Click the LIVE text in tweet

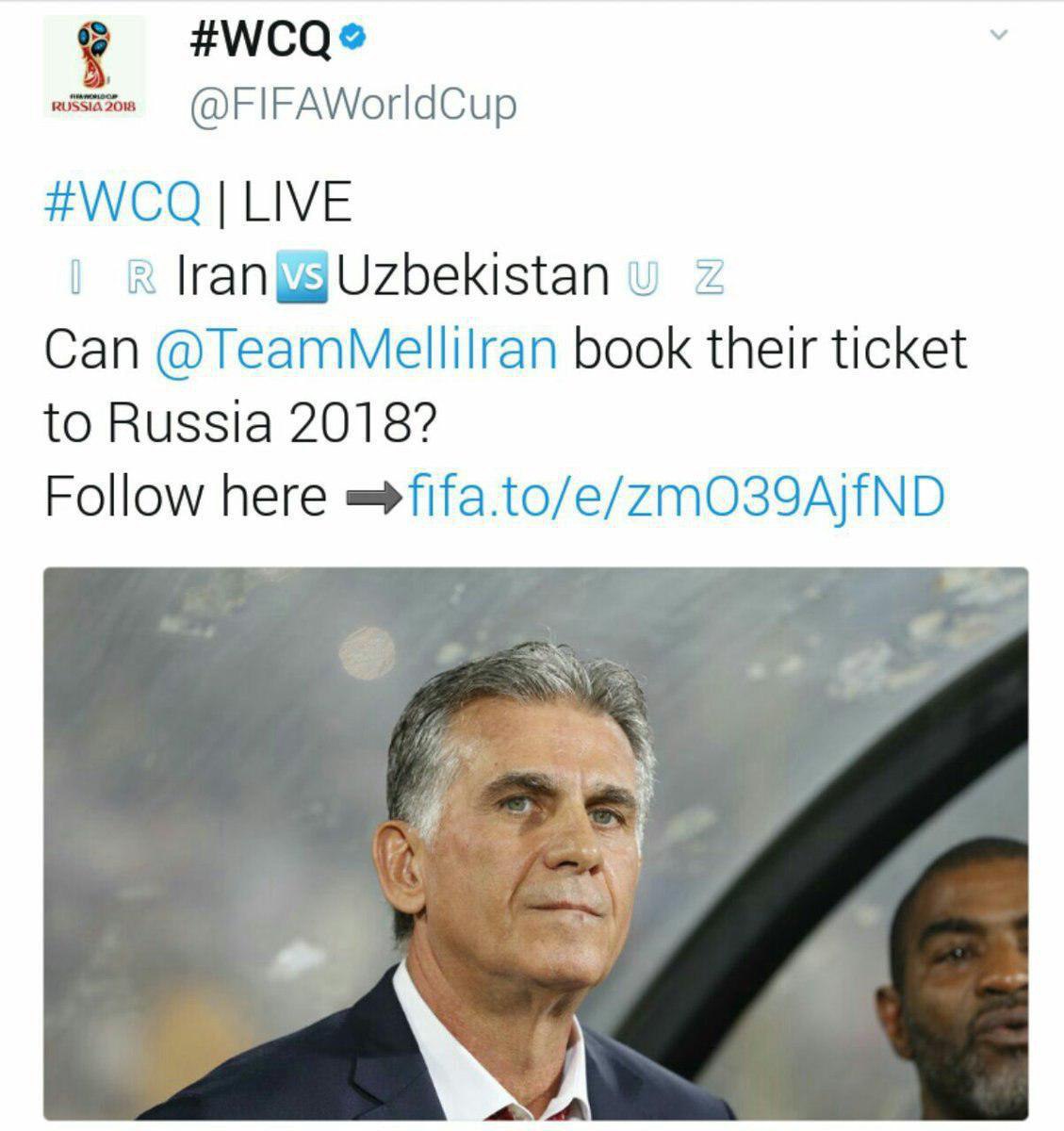pos(297,202)
